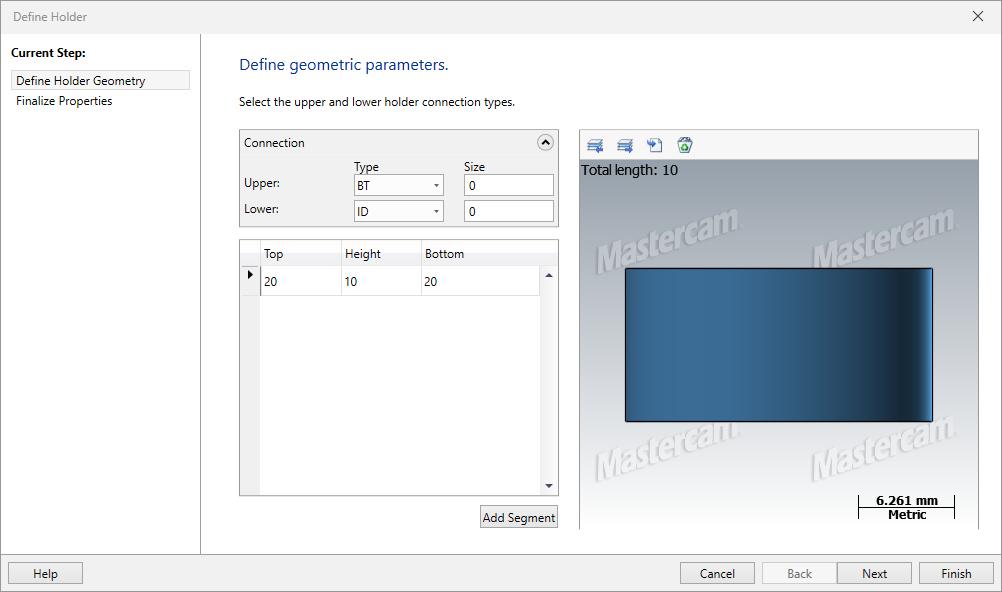The image size is (1002, 592).
Task: Select Define Holder Geometry step
Action: click(100, 81)
